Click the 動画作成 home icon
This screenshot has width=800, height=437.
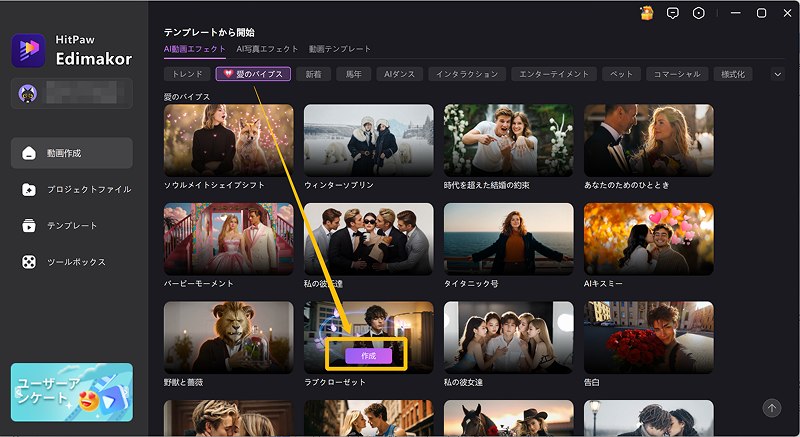tap(29, 153)
